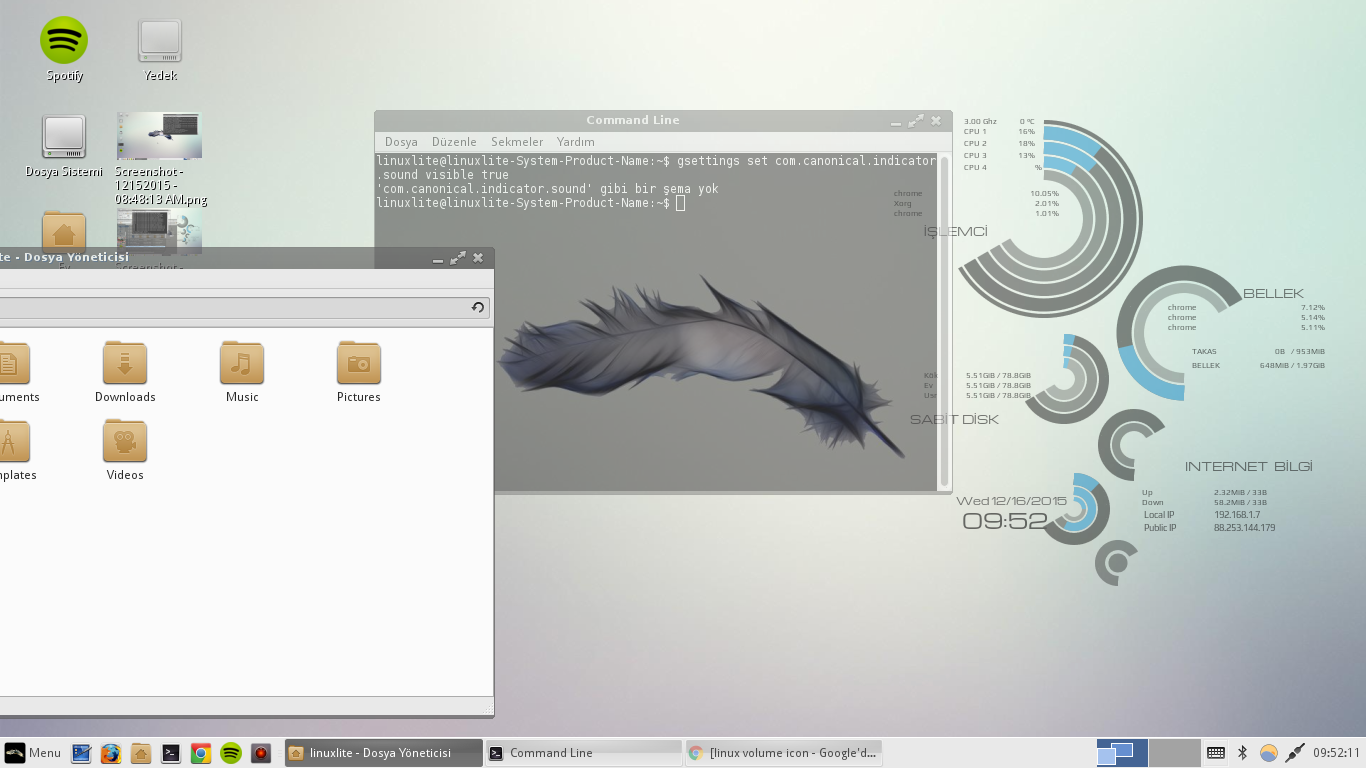The image size is (1366, 768).
Task: Launch terminal from taskbar launcher
Action: coord(171,753)
